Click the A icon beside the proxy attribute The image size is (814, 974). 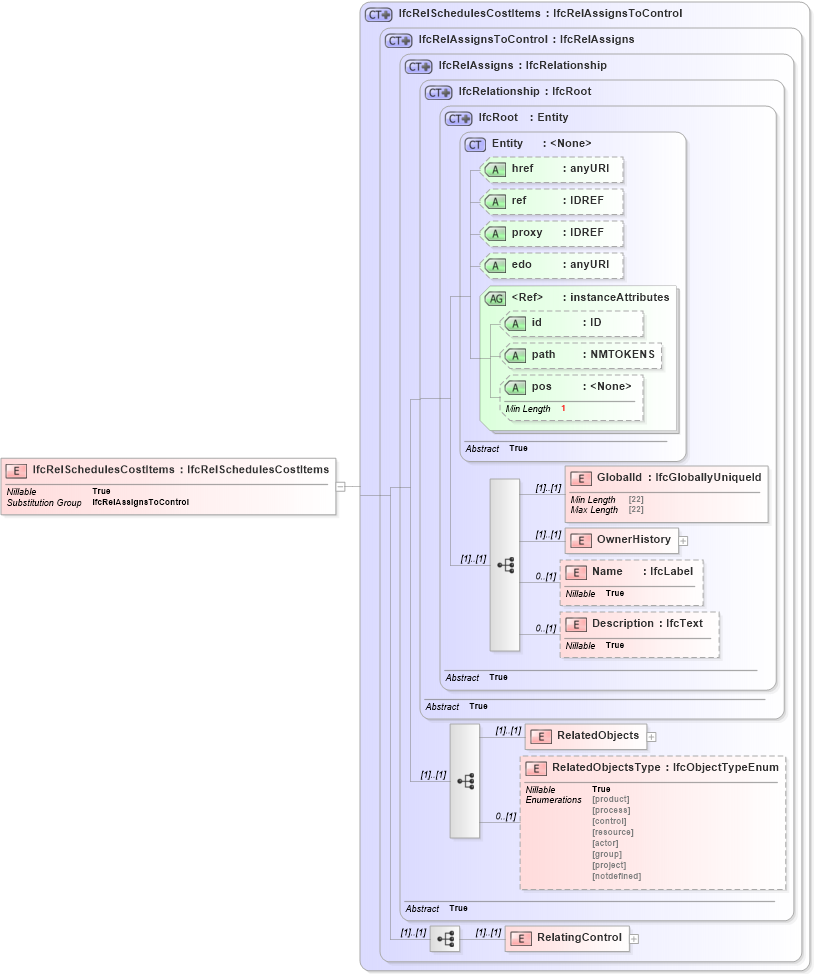click(x=495, y=233)
